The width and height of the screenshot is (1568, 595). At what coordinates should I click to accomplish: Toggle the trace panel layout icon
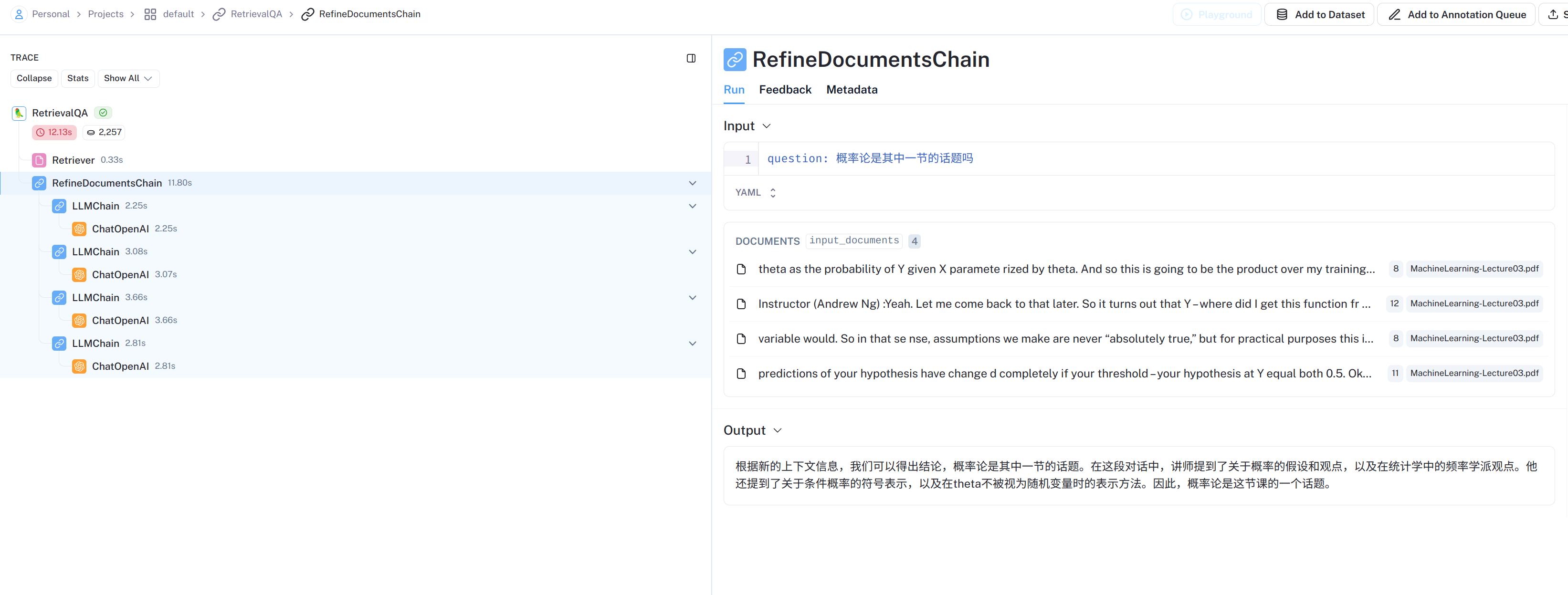coord(691,58)
